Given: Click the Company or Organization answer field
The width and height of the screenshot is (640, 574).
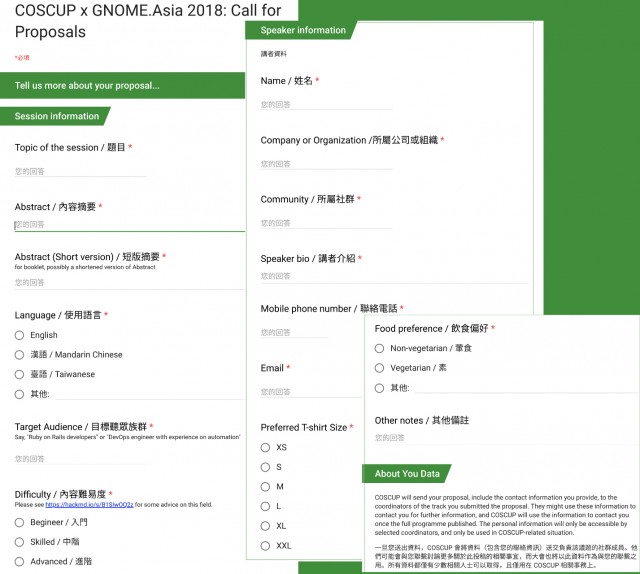Looking at the screenshot, I should pos(326,164).
